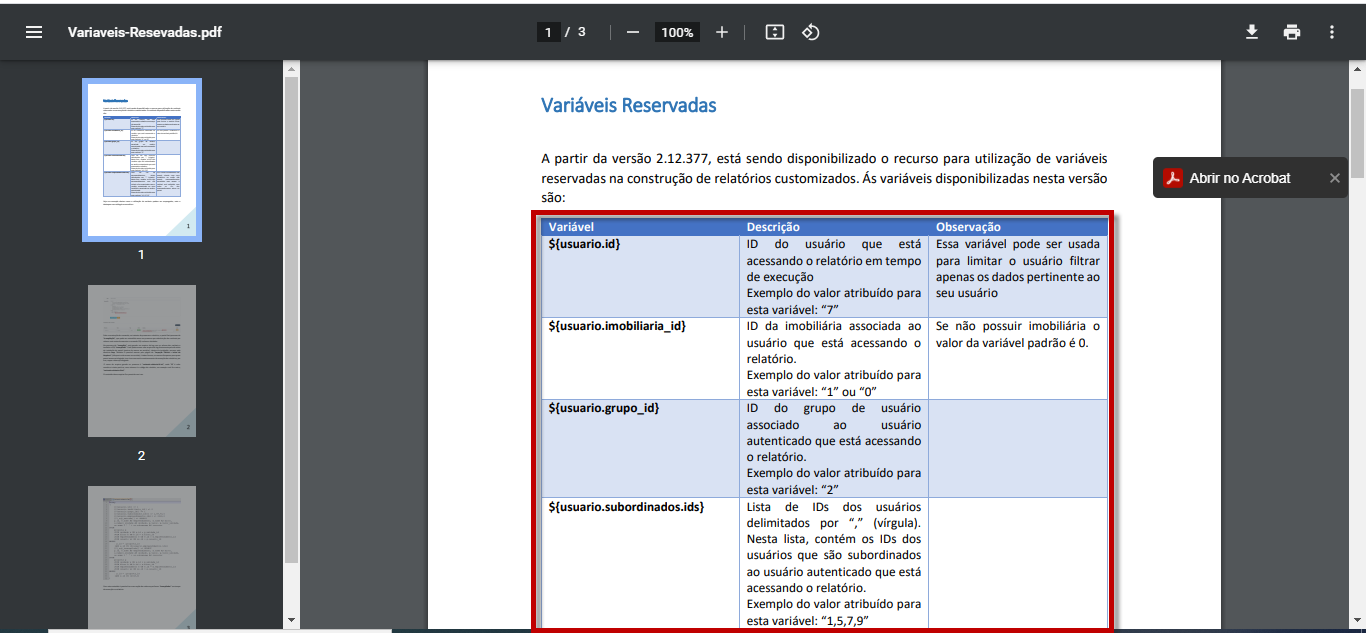The height and width of the screenshot is (633, 1366).
Task: Print the PDF document
Action: pos(1292,32)
